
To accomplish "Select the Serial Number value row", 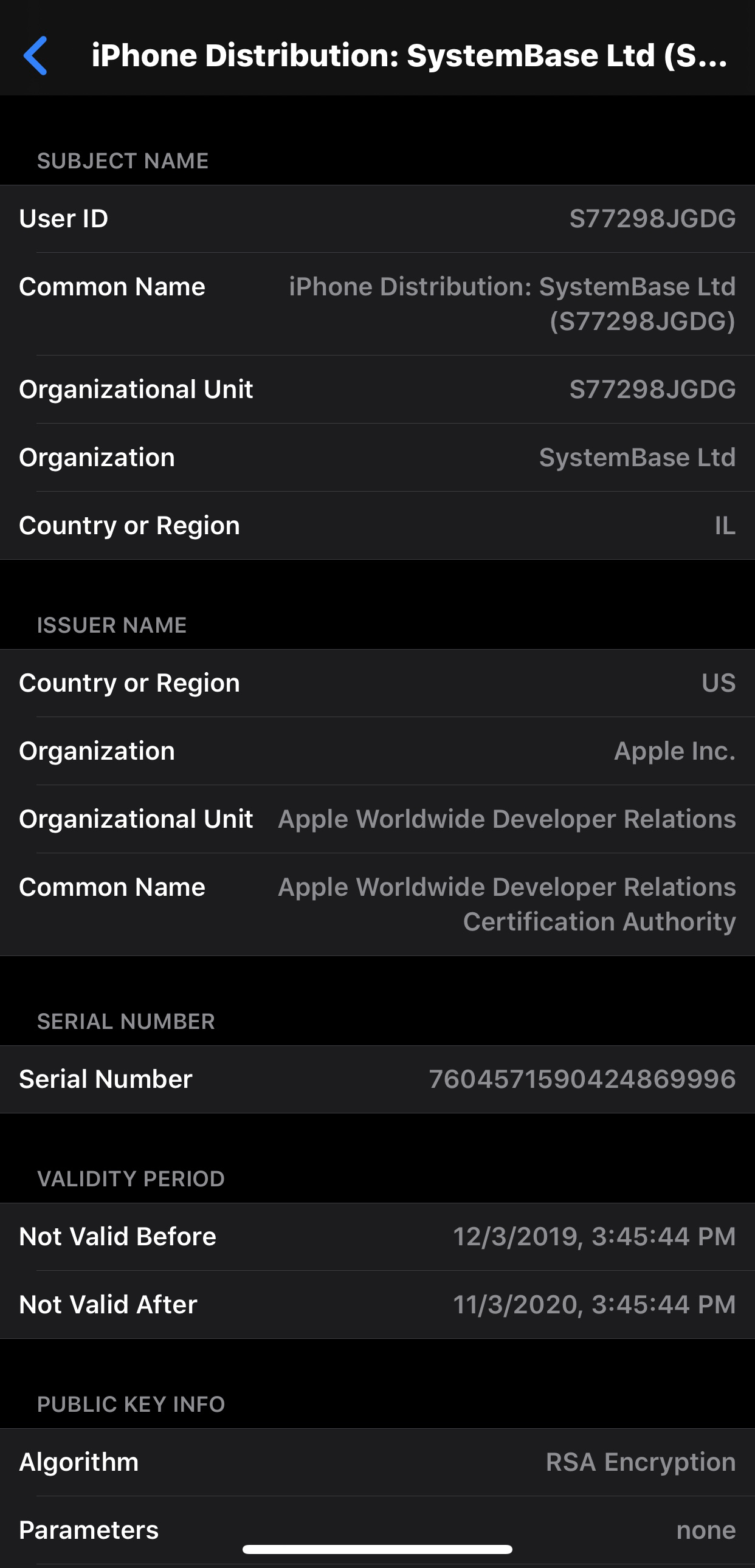I will [377, 1079].
